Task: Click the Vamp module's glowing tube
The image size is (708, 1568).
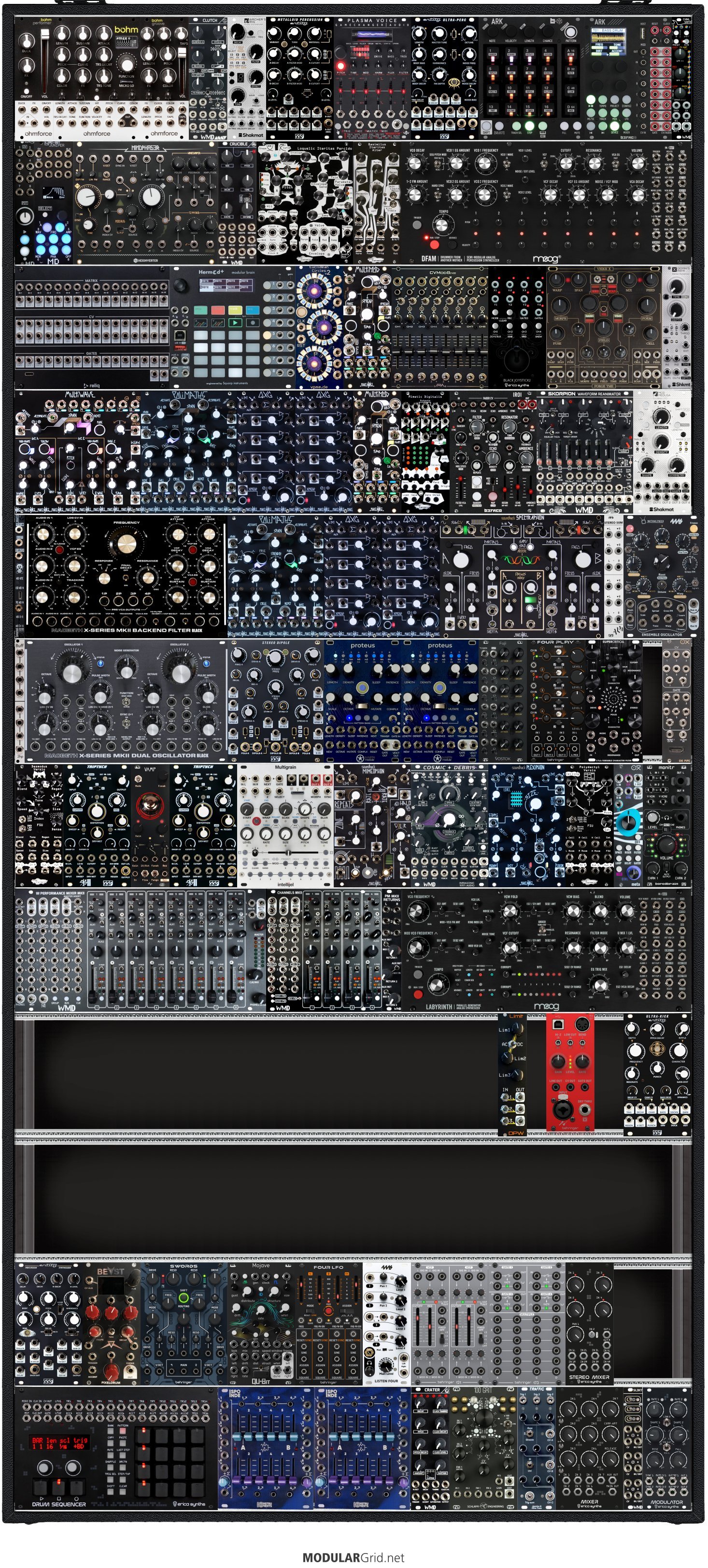Action: pos(149,805)
